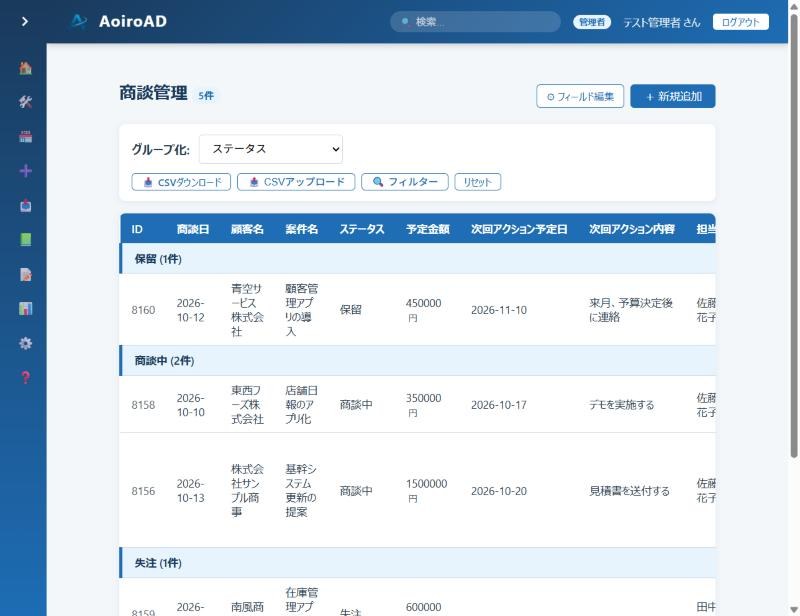The width and height of the screenshot is (800, 616).
Task: Open the green notebook sidebar icon
Action: coord(26,240)
